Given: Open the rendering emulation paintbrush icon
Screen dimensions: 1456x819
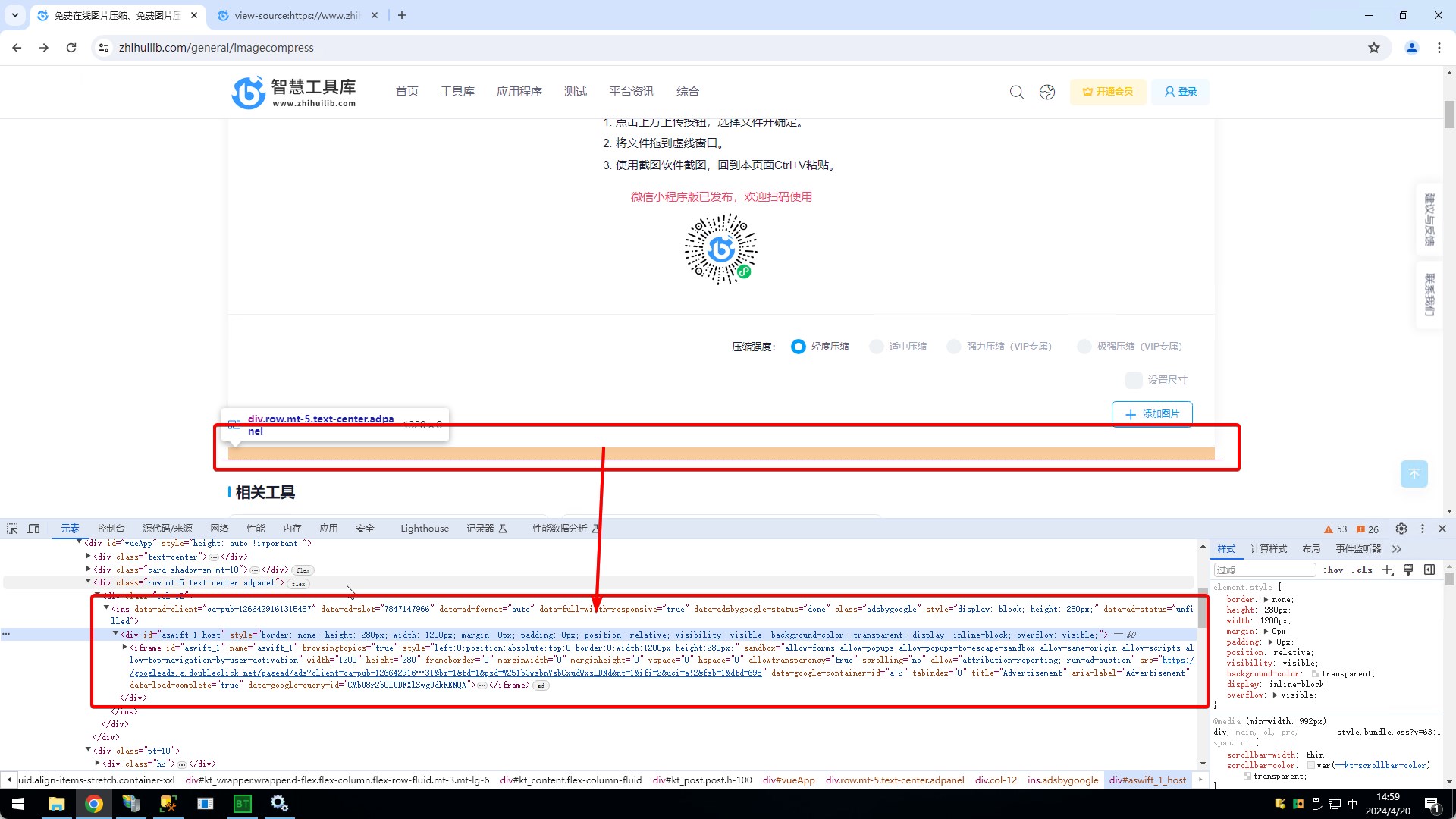Looking at the screenshot, I should (1408, 570).
